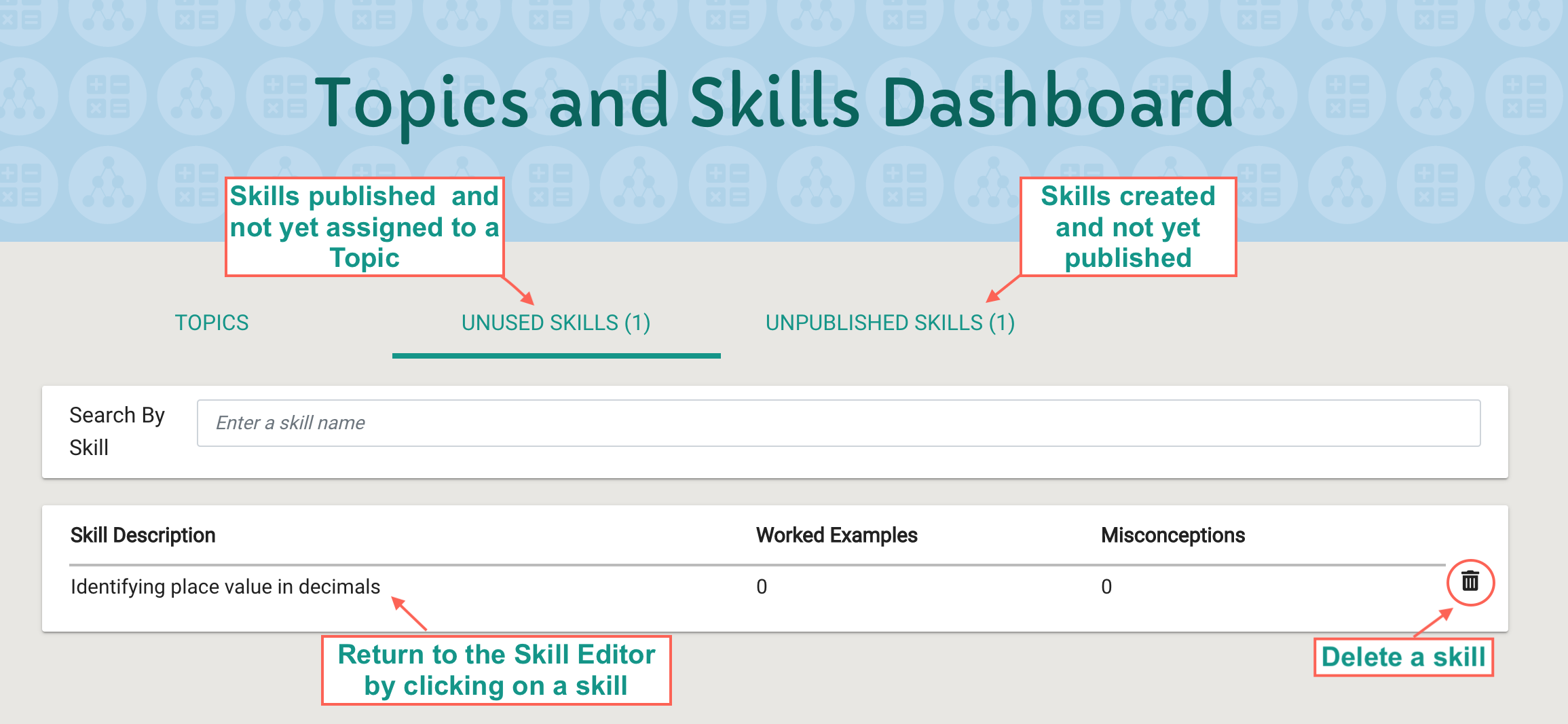Click the Skill Description column header
The width and height of the screenshot is (1568, 724).
(x=143, y=535)
